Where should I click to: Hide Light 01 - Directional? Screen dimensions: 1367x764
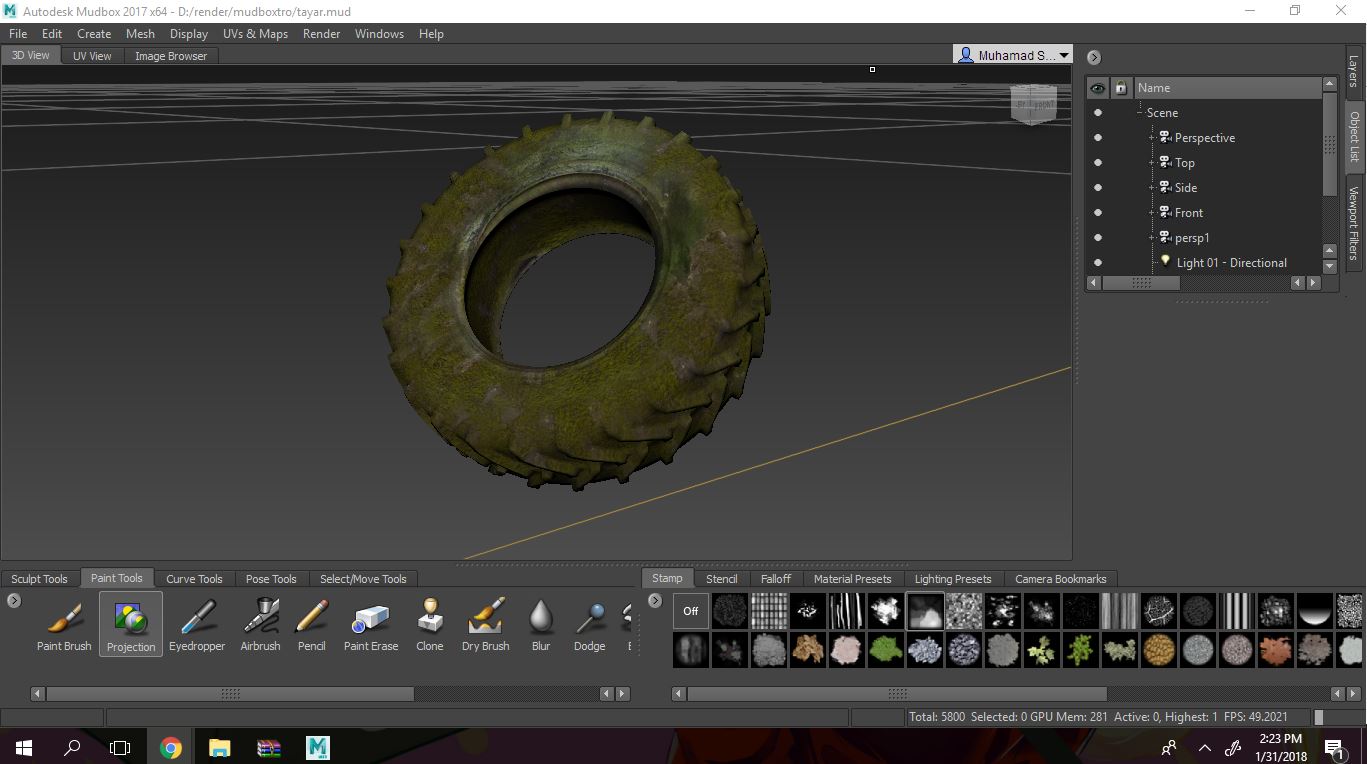pos(1098,263)
